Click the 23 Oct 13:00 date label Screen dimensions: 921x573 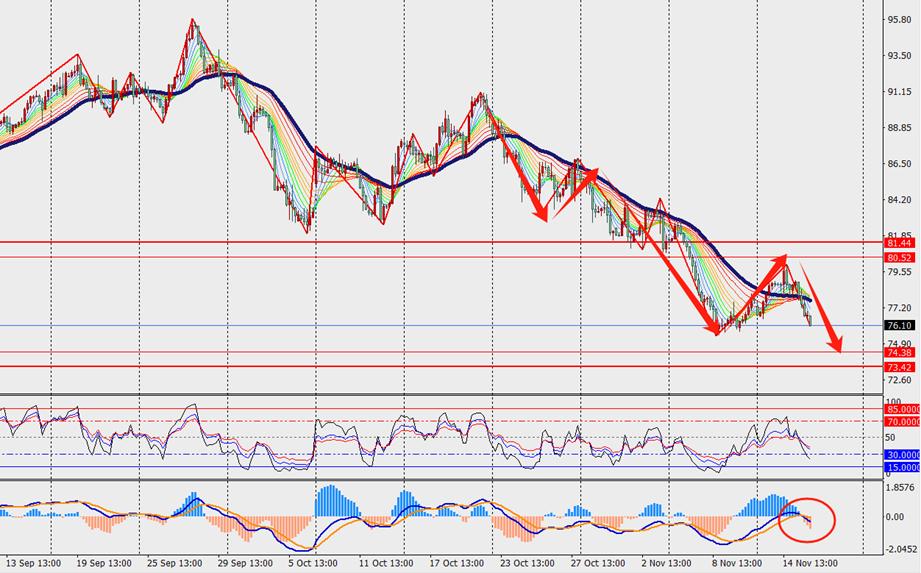pyautogui.click(x=527, y=563)
